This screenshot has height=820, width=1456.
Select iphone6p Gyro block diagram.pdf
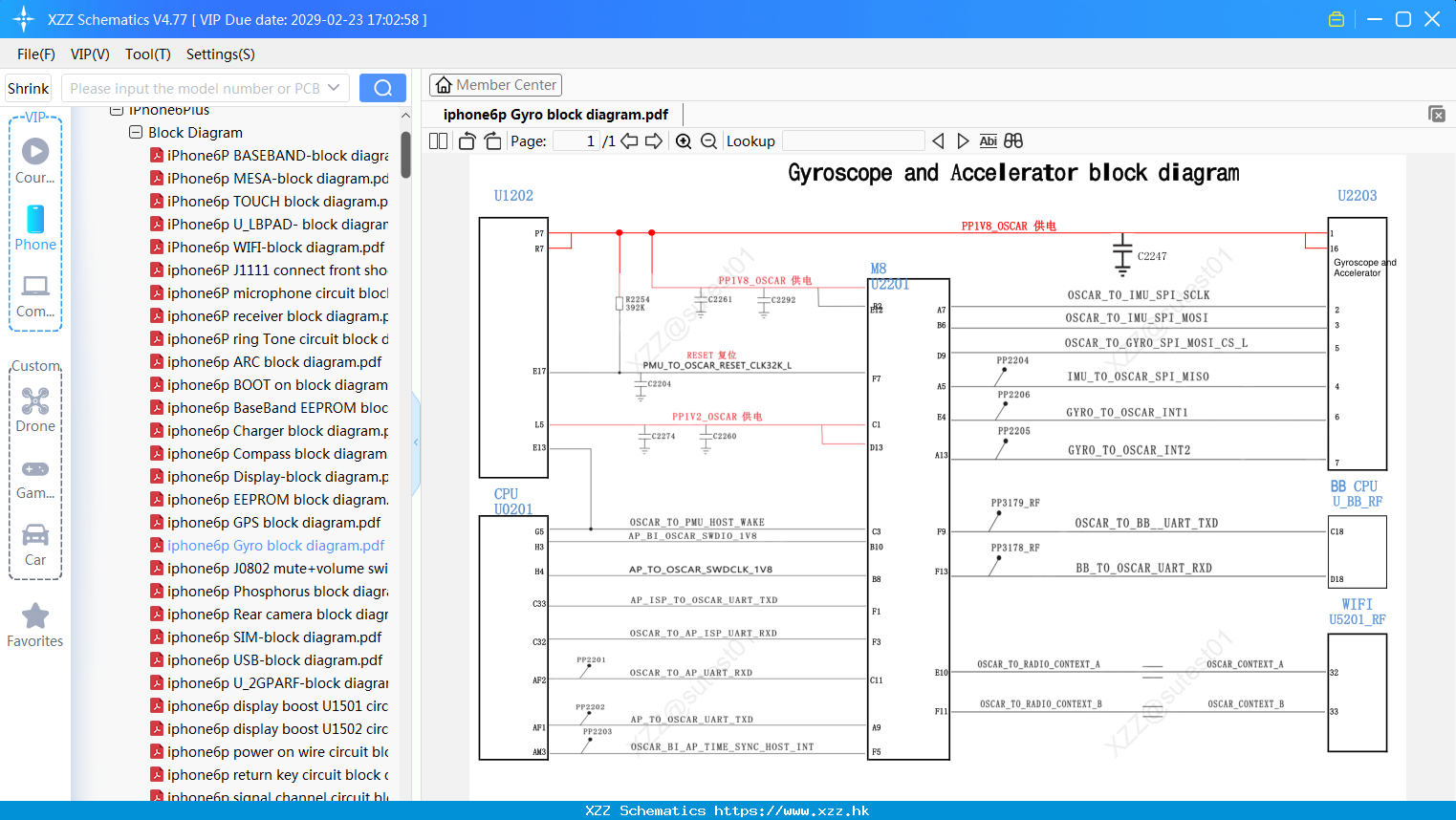tap(268, 546)
